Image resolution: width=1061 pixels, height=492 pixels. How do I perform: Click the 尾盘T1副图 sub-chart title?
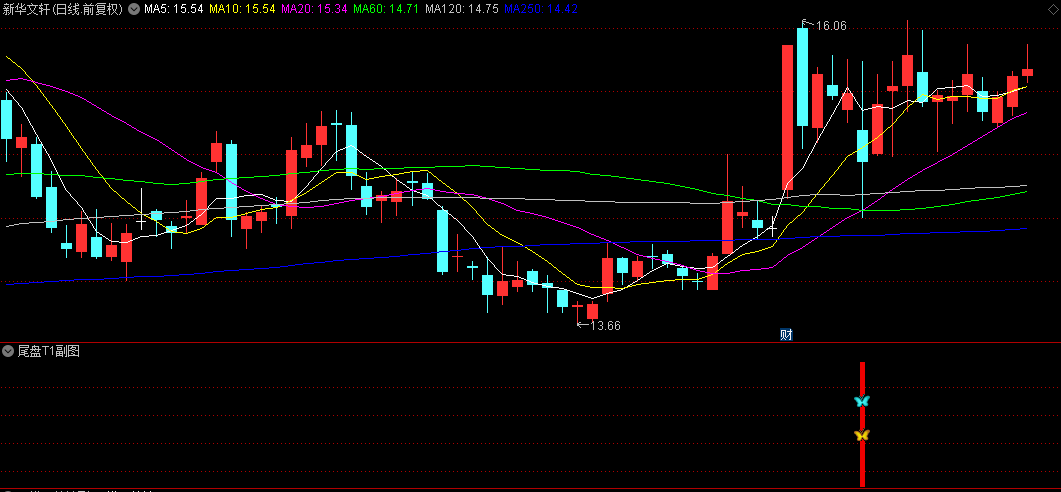48,351
